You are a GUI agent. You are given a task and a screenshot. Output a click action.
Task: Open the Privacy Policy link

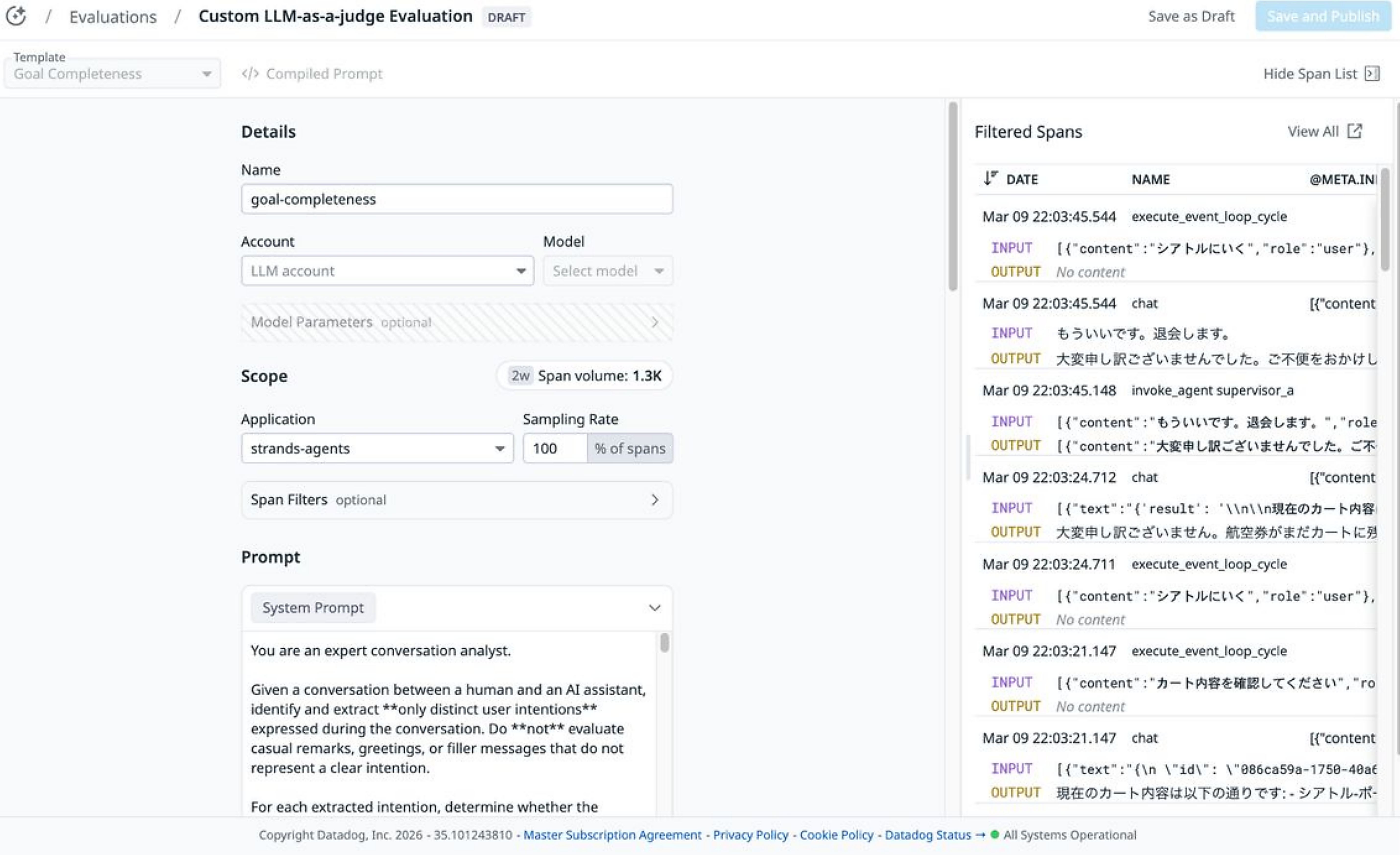pyautogui.click(x=750, y=835)
